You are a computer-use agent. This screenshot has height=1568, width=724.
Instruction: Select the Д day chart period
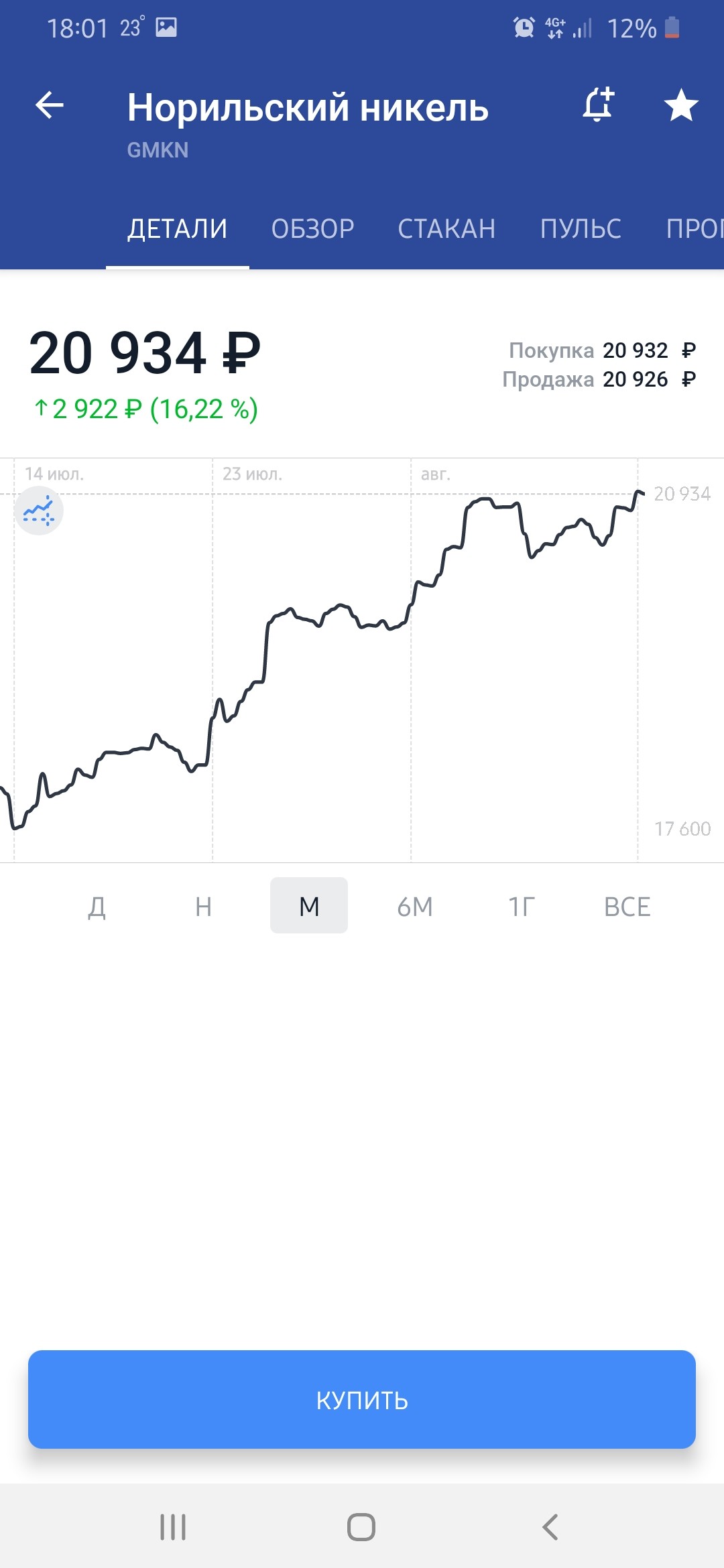[97, 907]
